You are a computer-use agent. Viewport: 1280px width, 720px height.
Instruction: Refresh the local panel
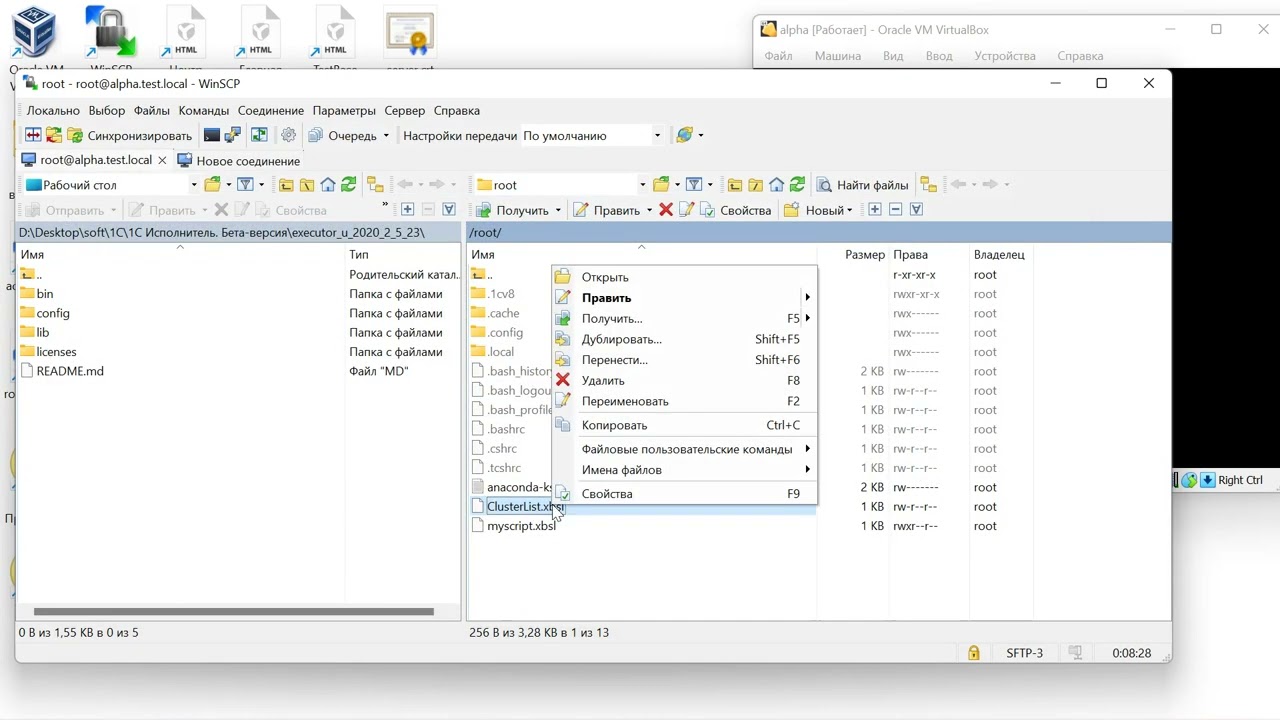tap(348, 184)
